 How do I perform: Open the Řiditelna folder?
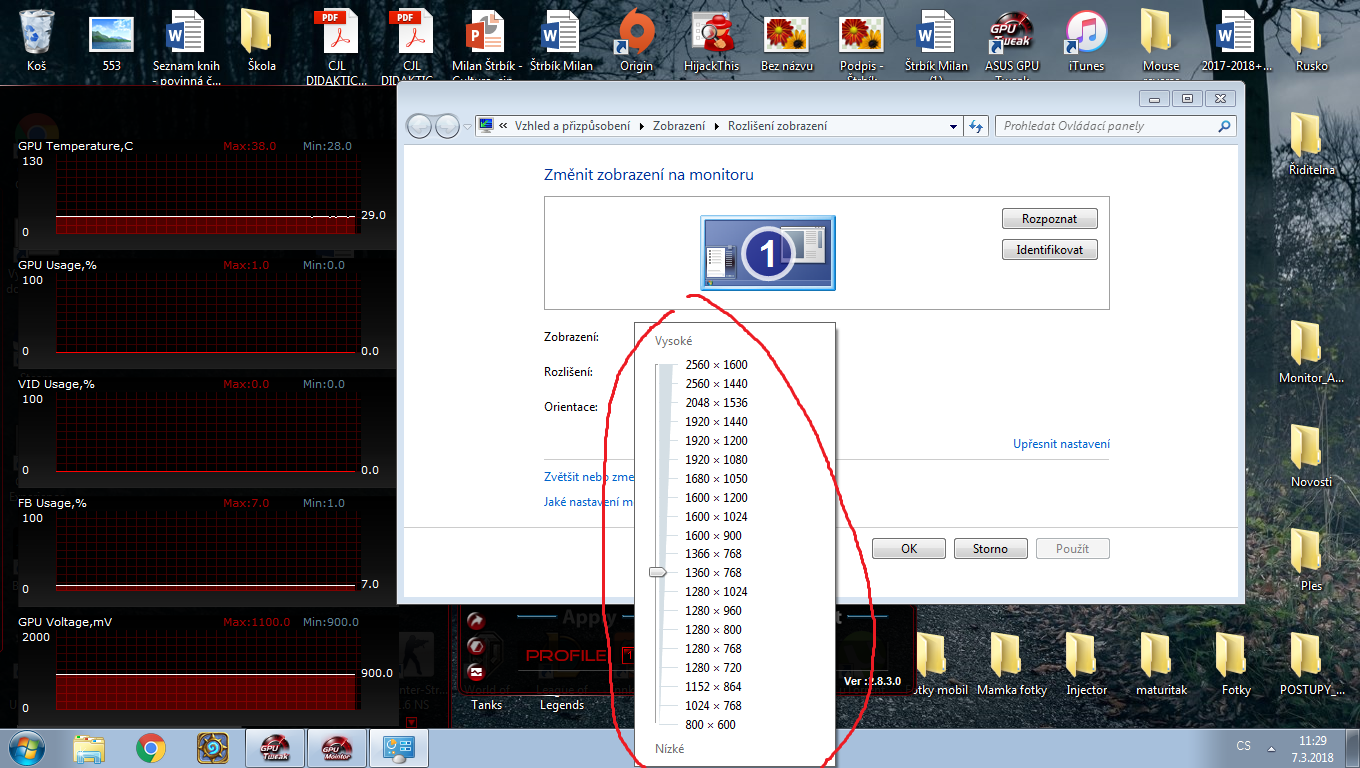[x=1311, y=144]
